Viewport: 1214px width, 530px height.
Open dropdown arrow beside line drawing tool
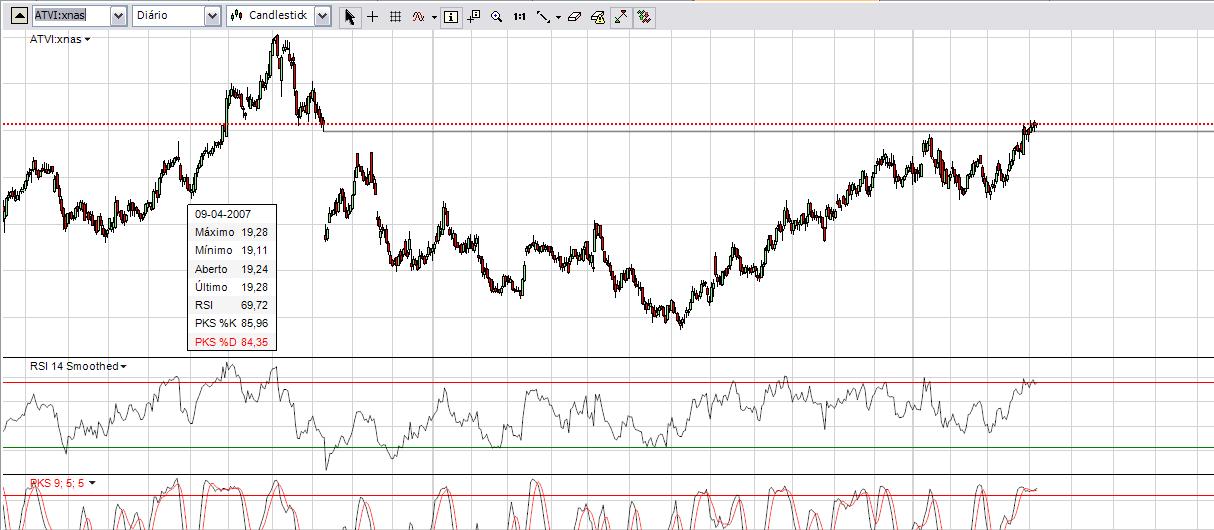[558, 17]
